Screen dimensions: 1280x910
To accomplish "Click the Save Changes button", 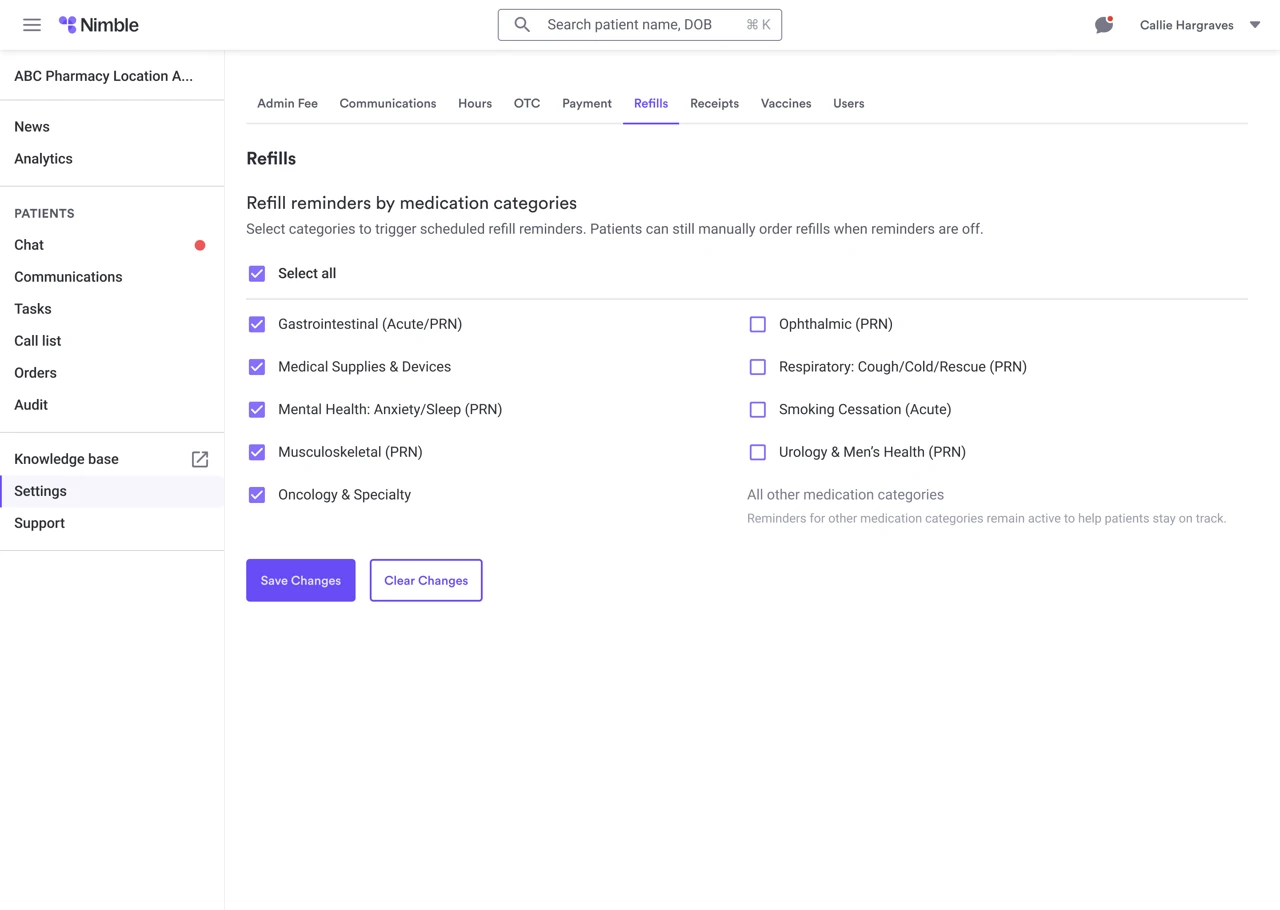I will click(x=301, y=580).
